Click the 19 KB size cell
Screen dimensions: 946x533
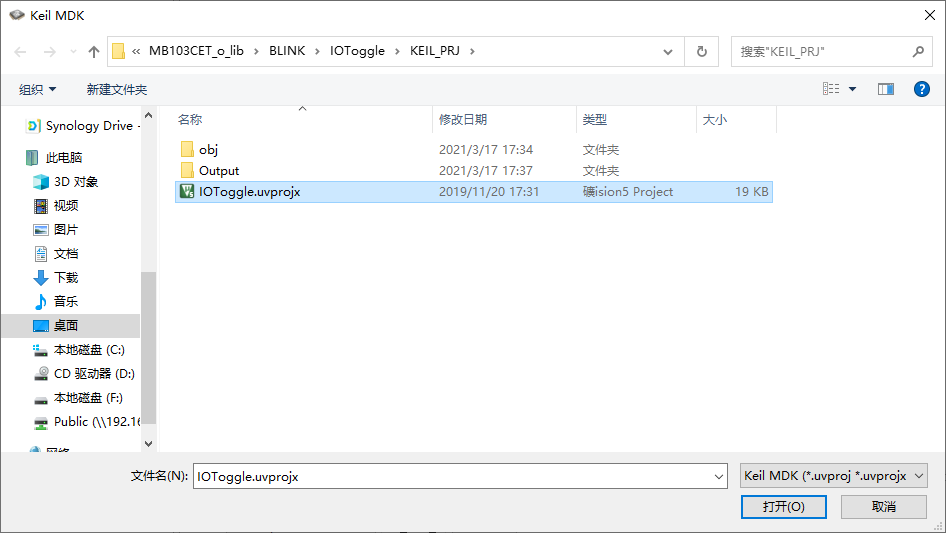click(752, 192)
